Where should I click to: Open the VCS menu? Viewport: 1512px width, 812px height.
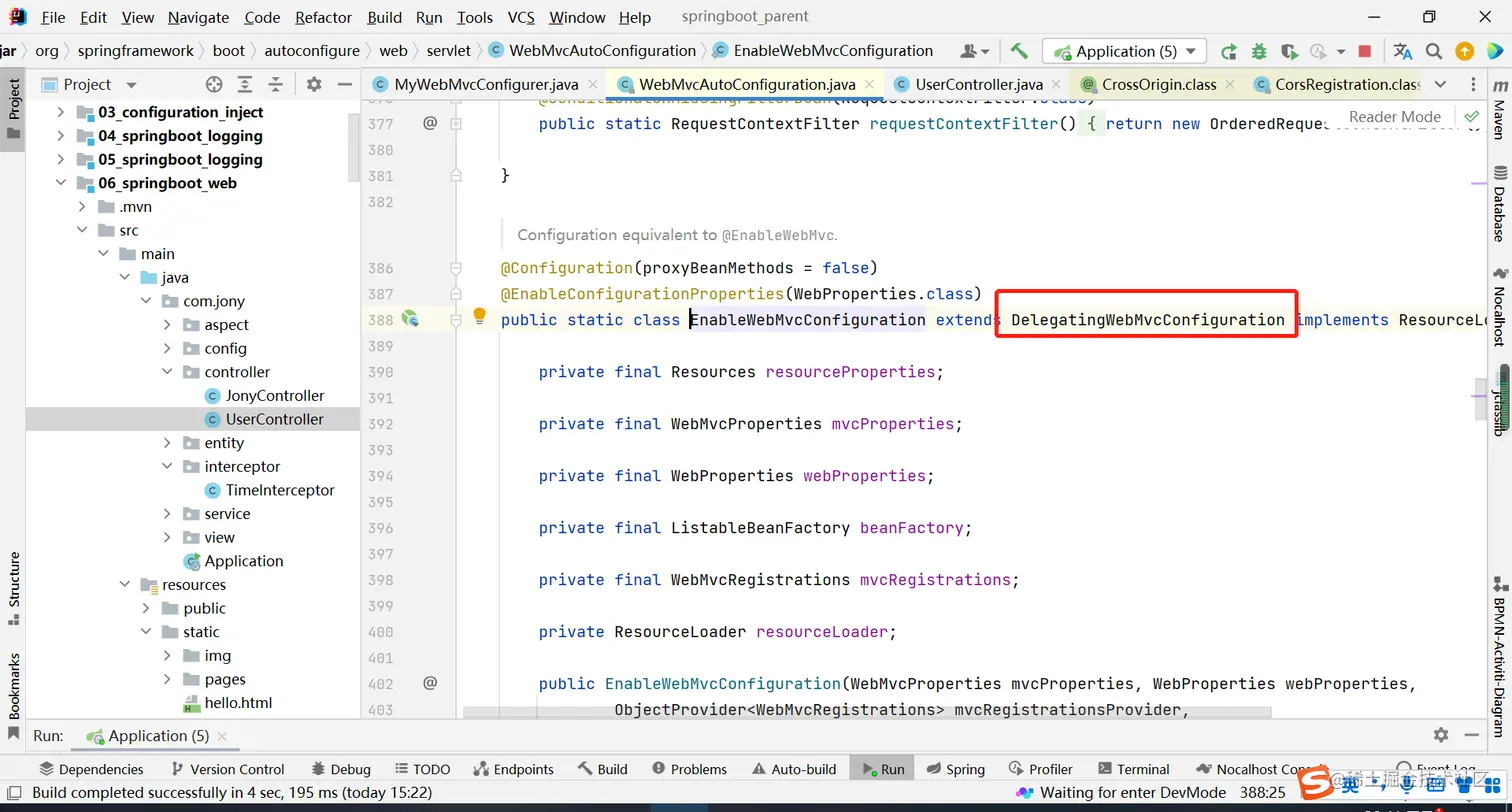521,17
